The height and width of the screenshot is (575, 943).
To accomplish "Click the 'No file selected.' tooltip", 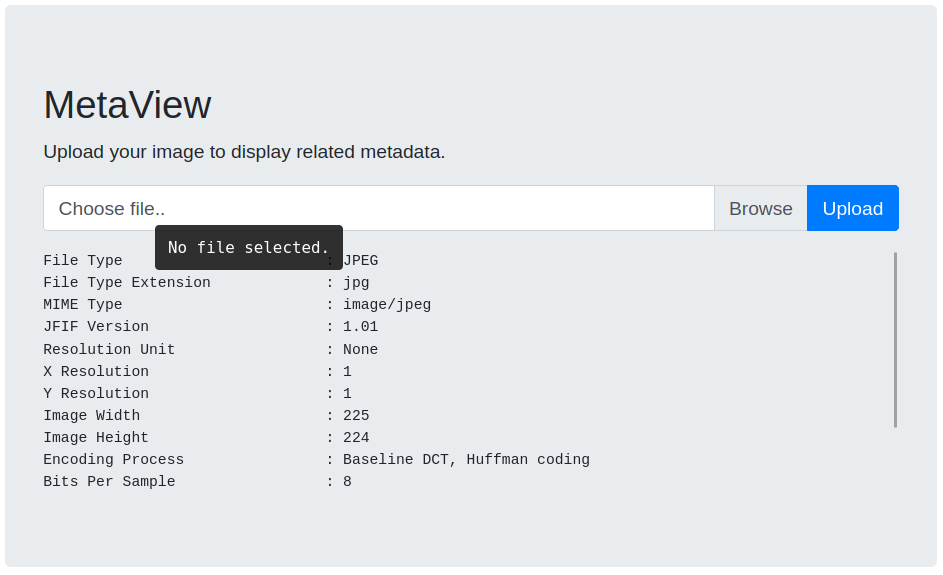I will [249, 247].
